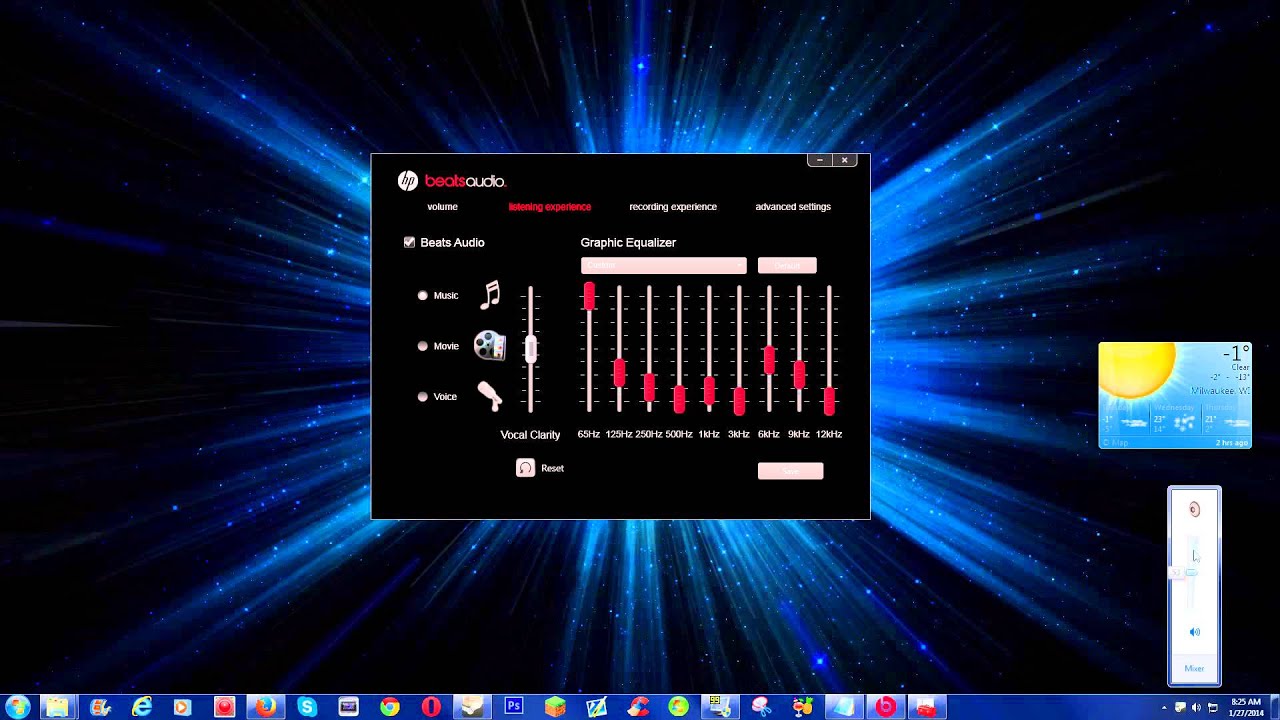Click the system volume slider handle
Viewport: 1280px width, 720px height.
[1191, 572]
